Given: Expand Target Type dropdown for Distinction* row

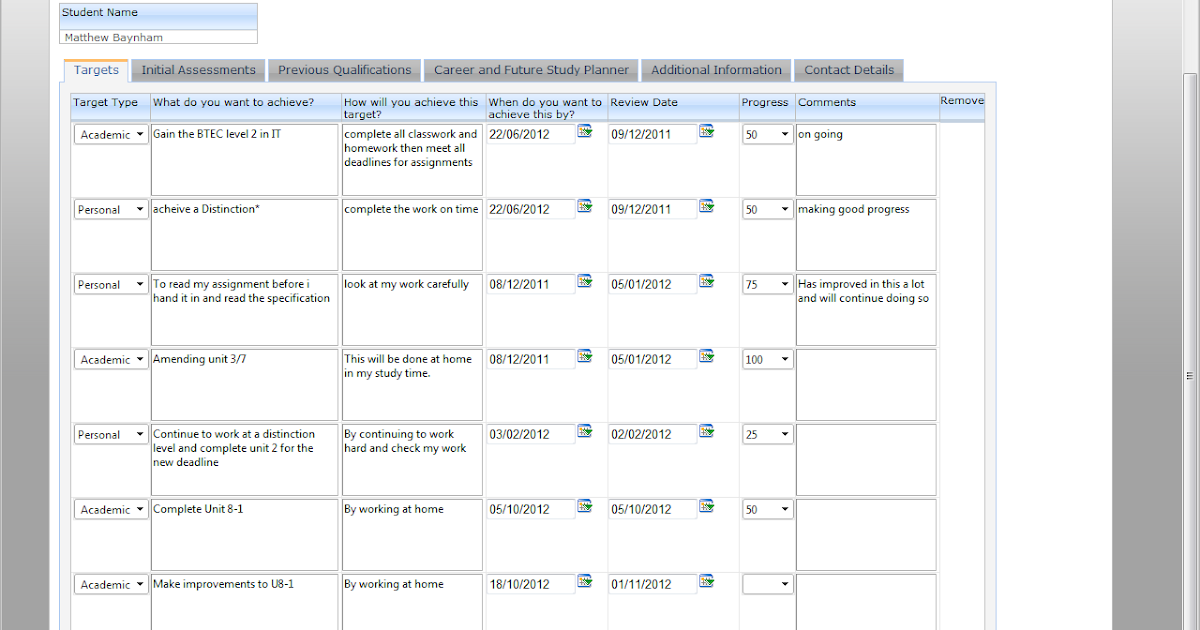Looking at the screenshot, I should [x=111, y=209].
